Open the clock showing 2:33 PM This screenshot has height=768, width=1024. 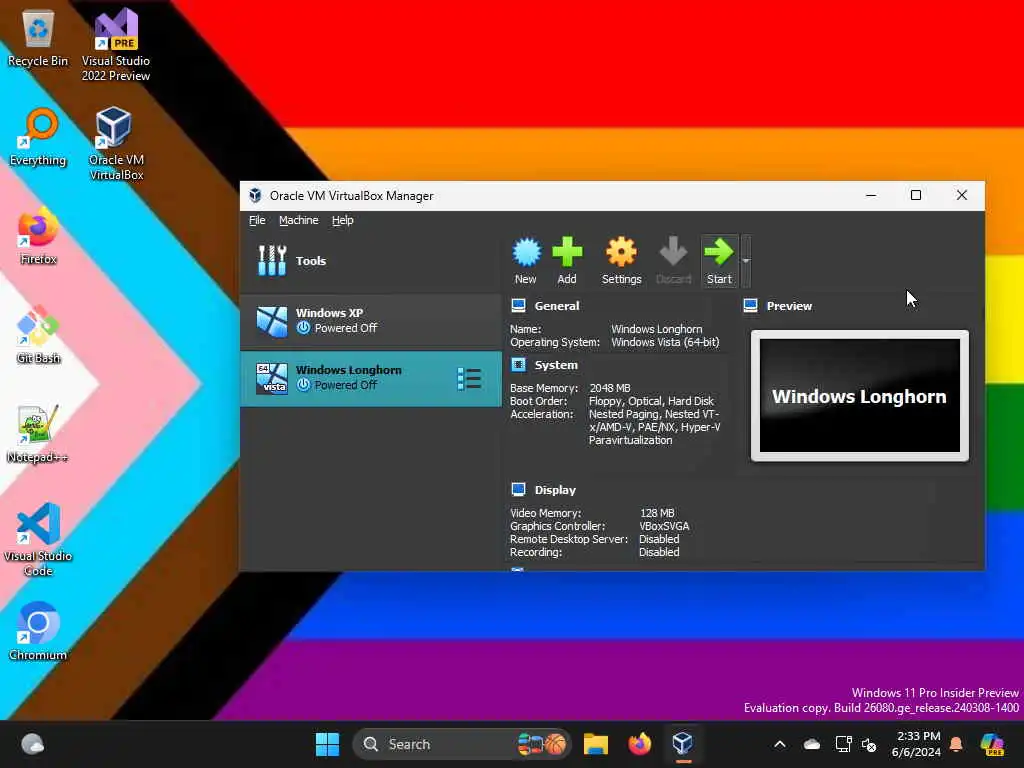coord(917,744)
